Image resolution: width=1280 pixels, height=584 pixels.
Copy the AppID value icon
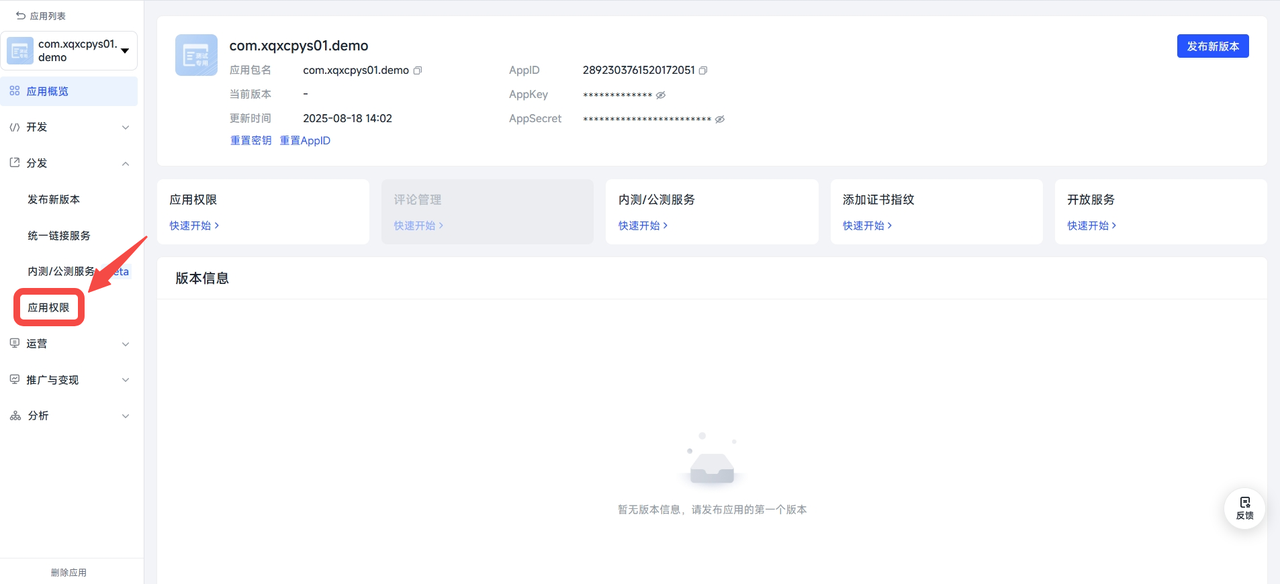pos(703,71)
